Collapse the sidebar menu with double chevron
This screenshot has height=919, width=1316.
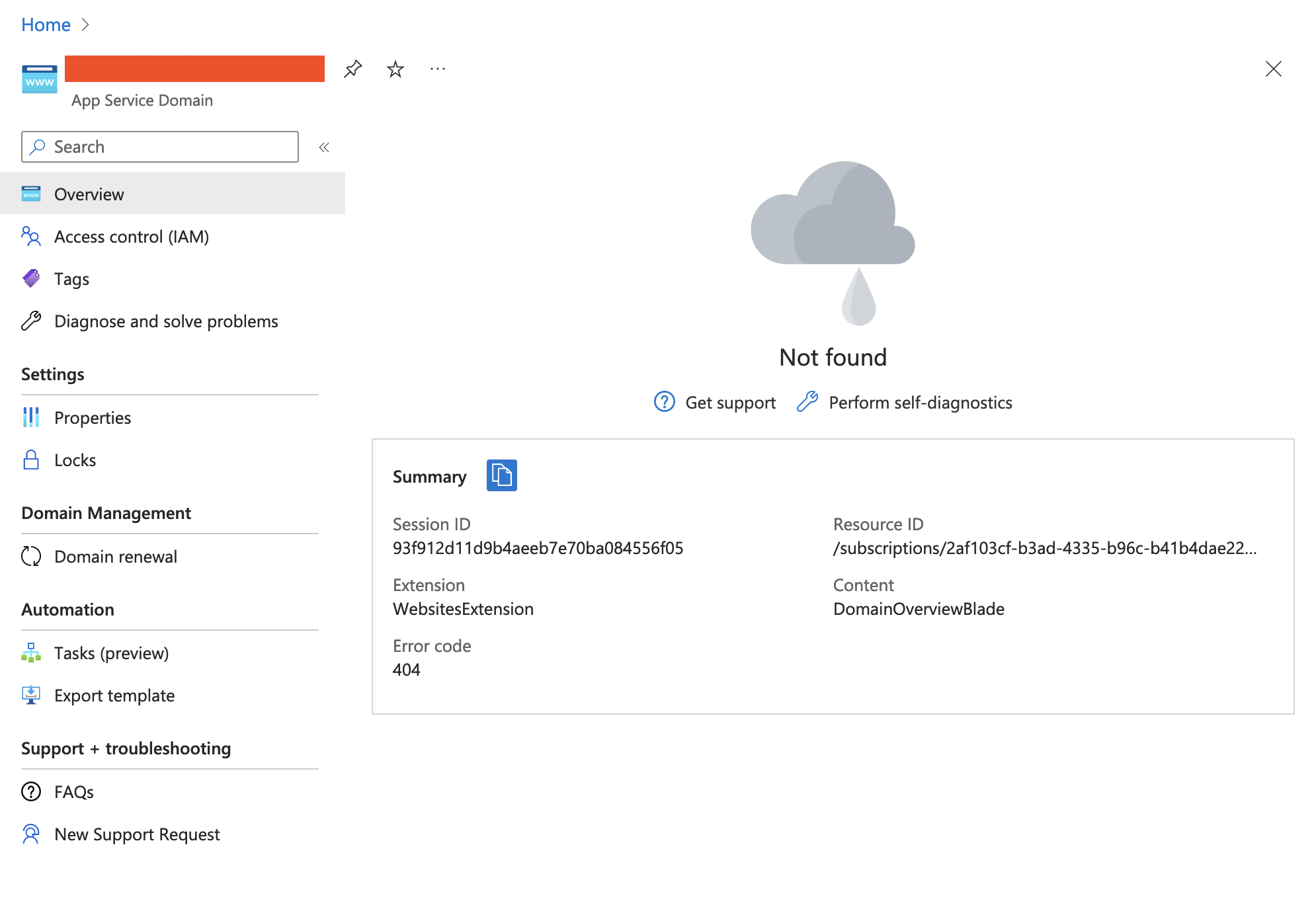(324, 147)
